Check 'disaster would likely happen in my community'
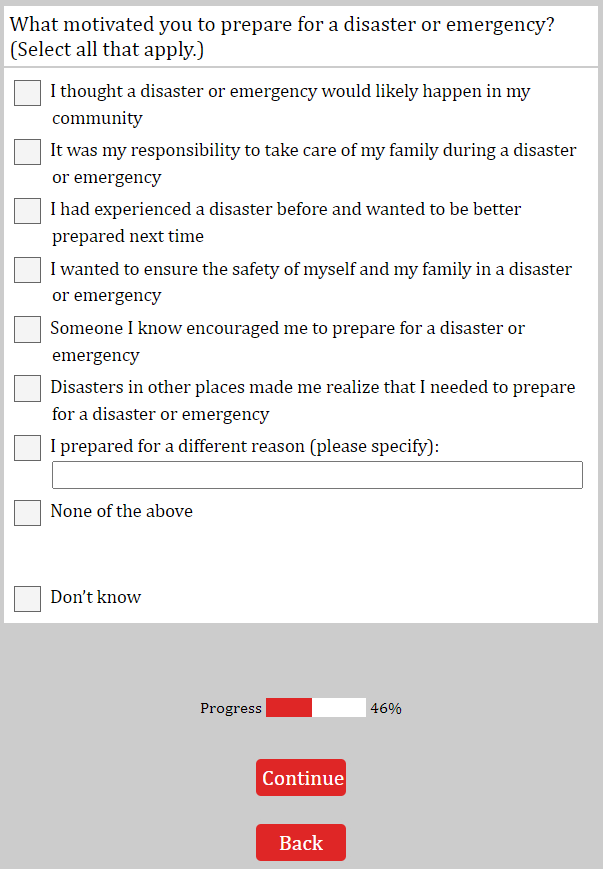The image size is (603, 869). coord(28,93)
